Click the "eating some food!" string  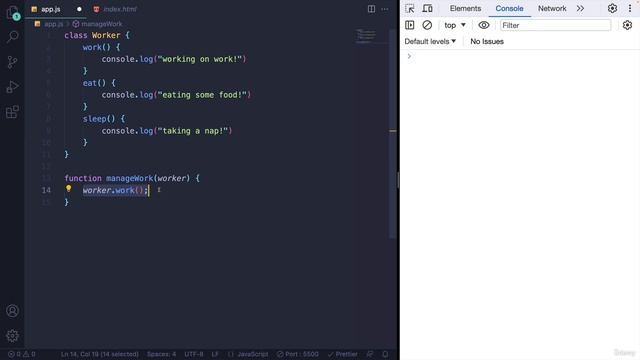coord(202,95)
